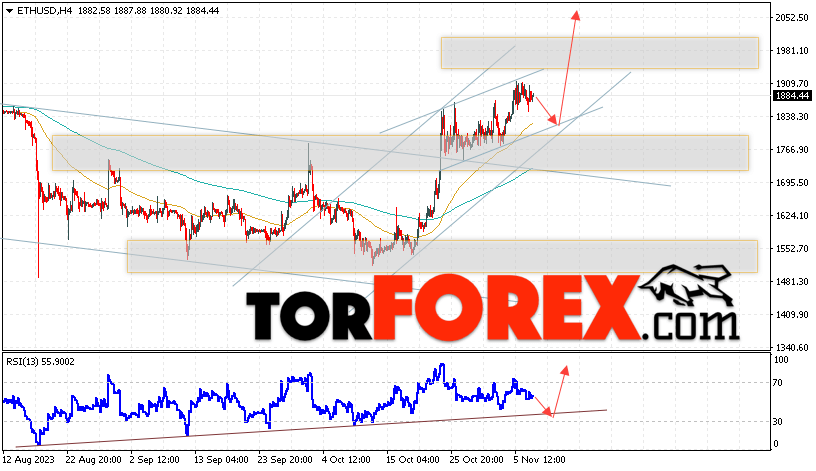The height and width of the screenshot is (471, 816).
Task: Click the 15 Oct 04:00 time label
Action: (x=414, y=460)
